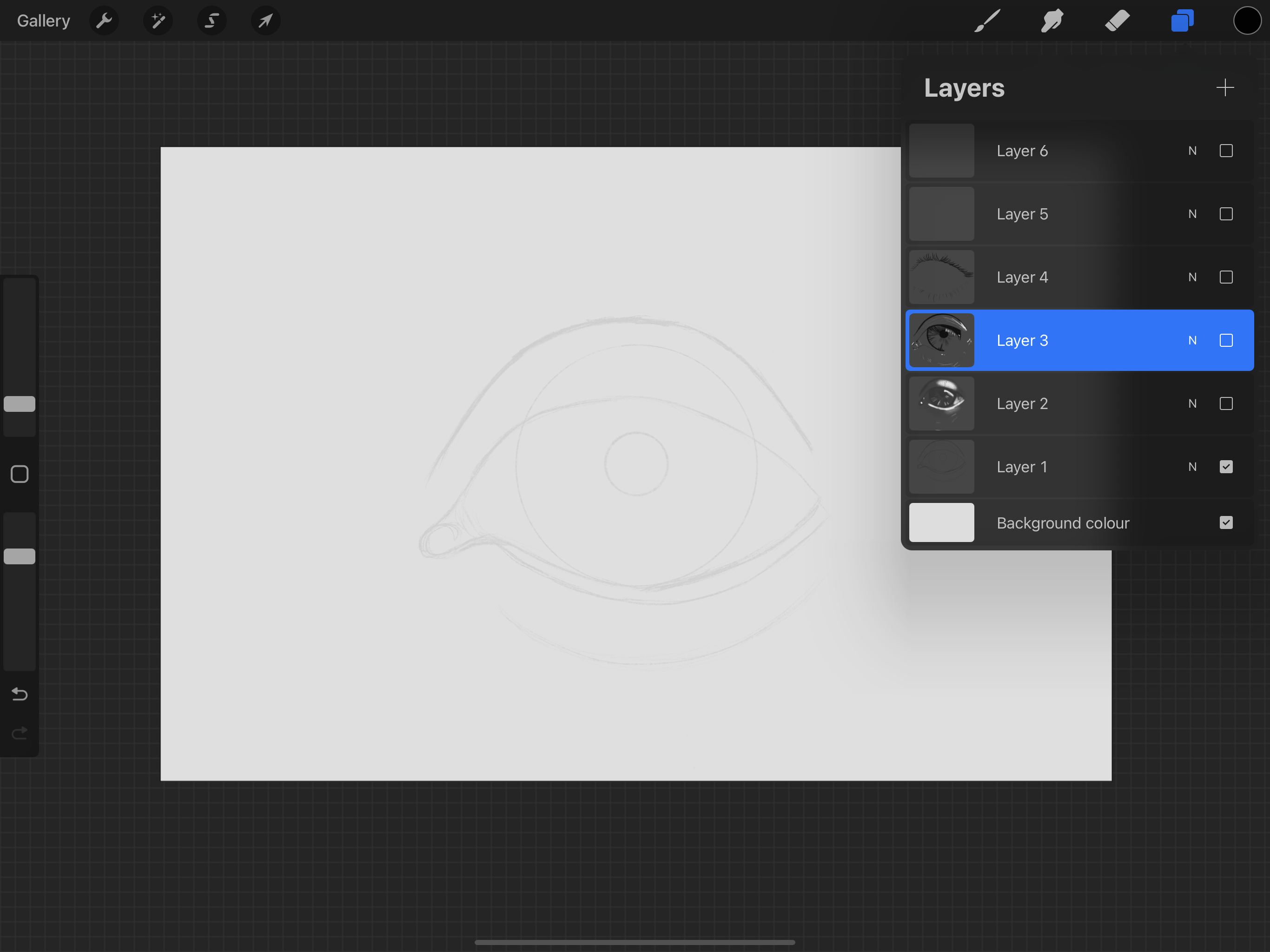Image resolution: width=1270 pixels, height=952 pixels.
Task: Open blend mode N for Layer 4
Action: coord(1192,278)
